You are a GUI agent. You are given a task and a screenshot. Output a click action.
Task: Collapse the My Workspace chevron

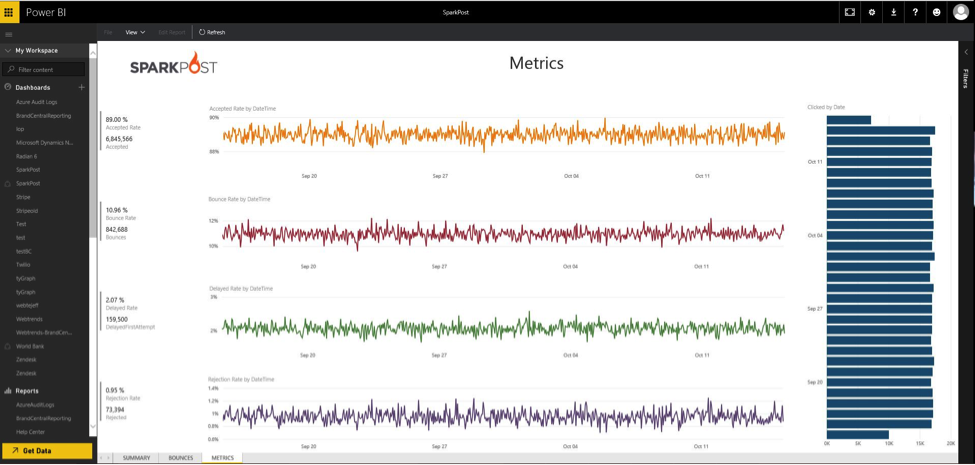[x=7, y=51]
